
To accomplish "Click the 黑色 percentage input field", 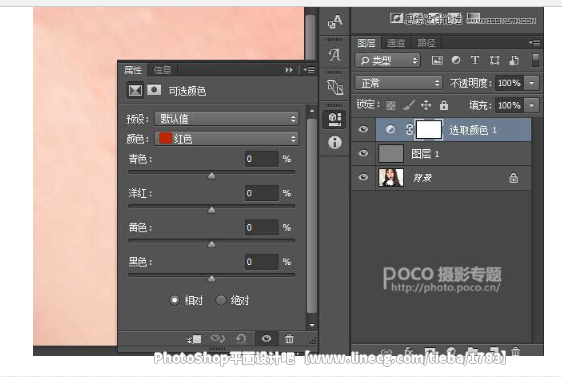I will (262, 262).
